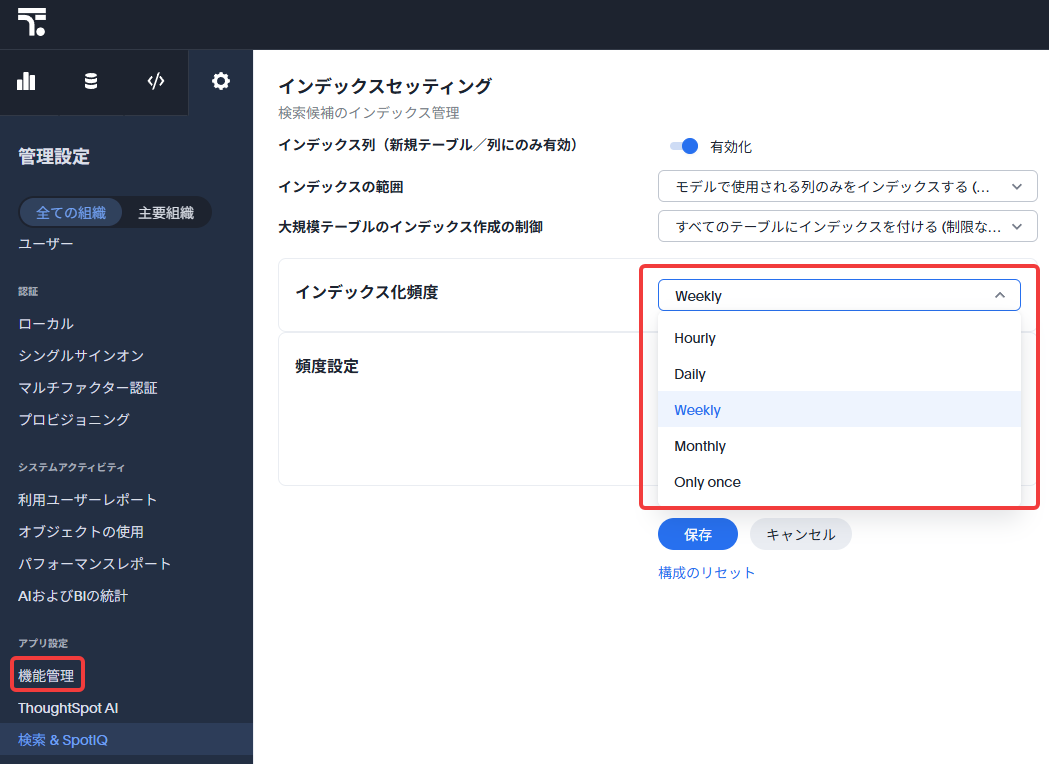Collapse the Weekly frequency dropdown

tap(839, 295)
